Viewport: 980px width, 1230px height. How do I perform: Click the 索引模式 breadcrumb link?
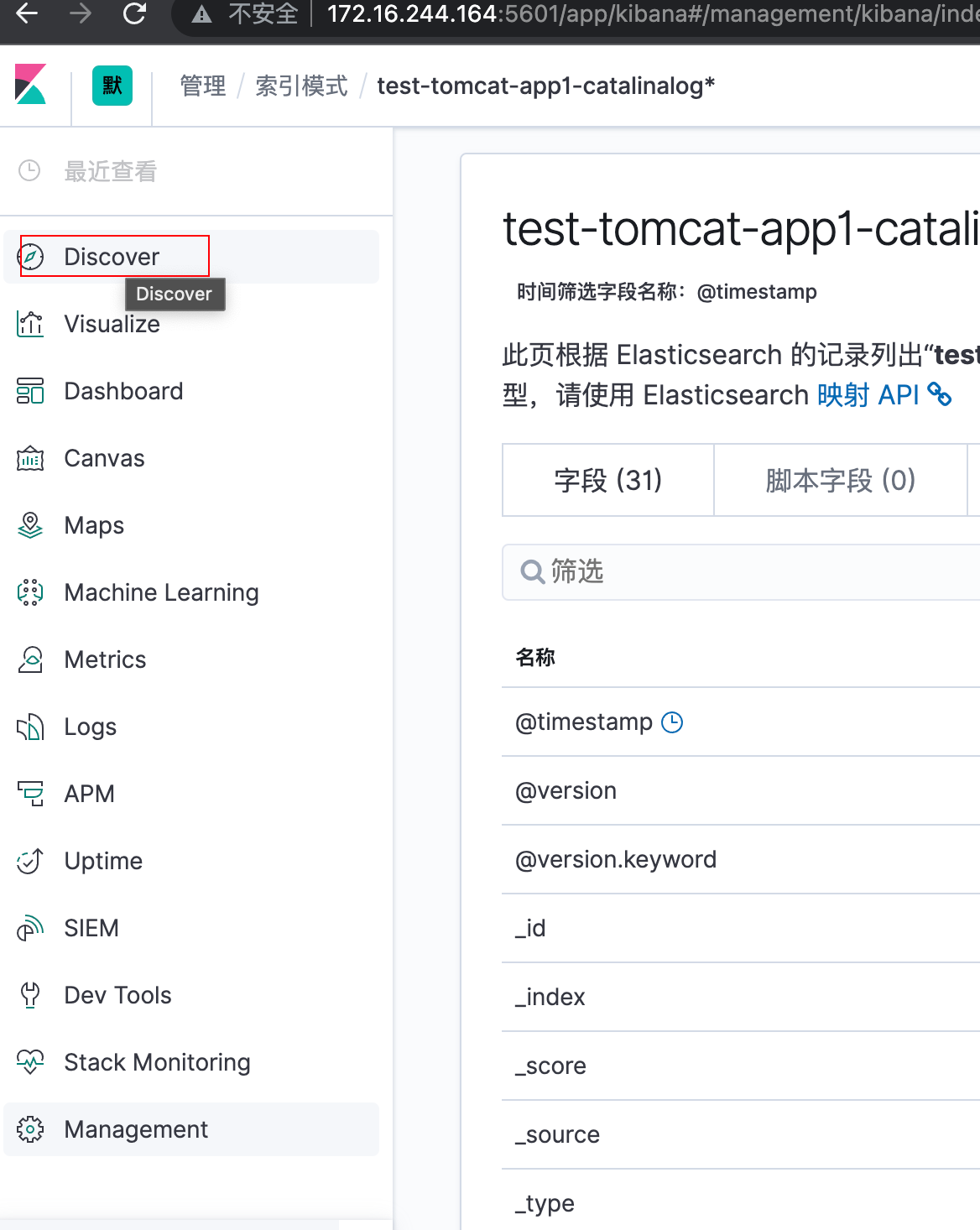coord(301,86)
